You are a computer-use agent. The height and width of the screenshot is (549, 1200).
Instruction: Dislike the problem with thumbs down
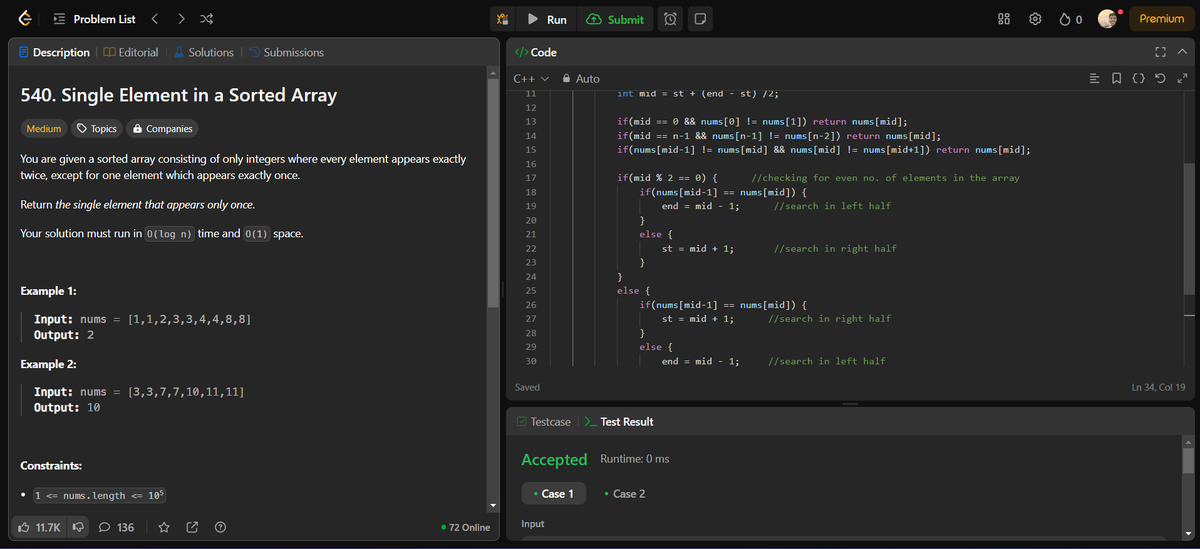click(76, 527)
